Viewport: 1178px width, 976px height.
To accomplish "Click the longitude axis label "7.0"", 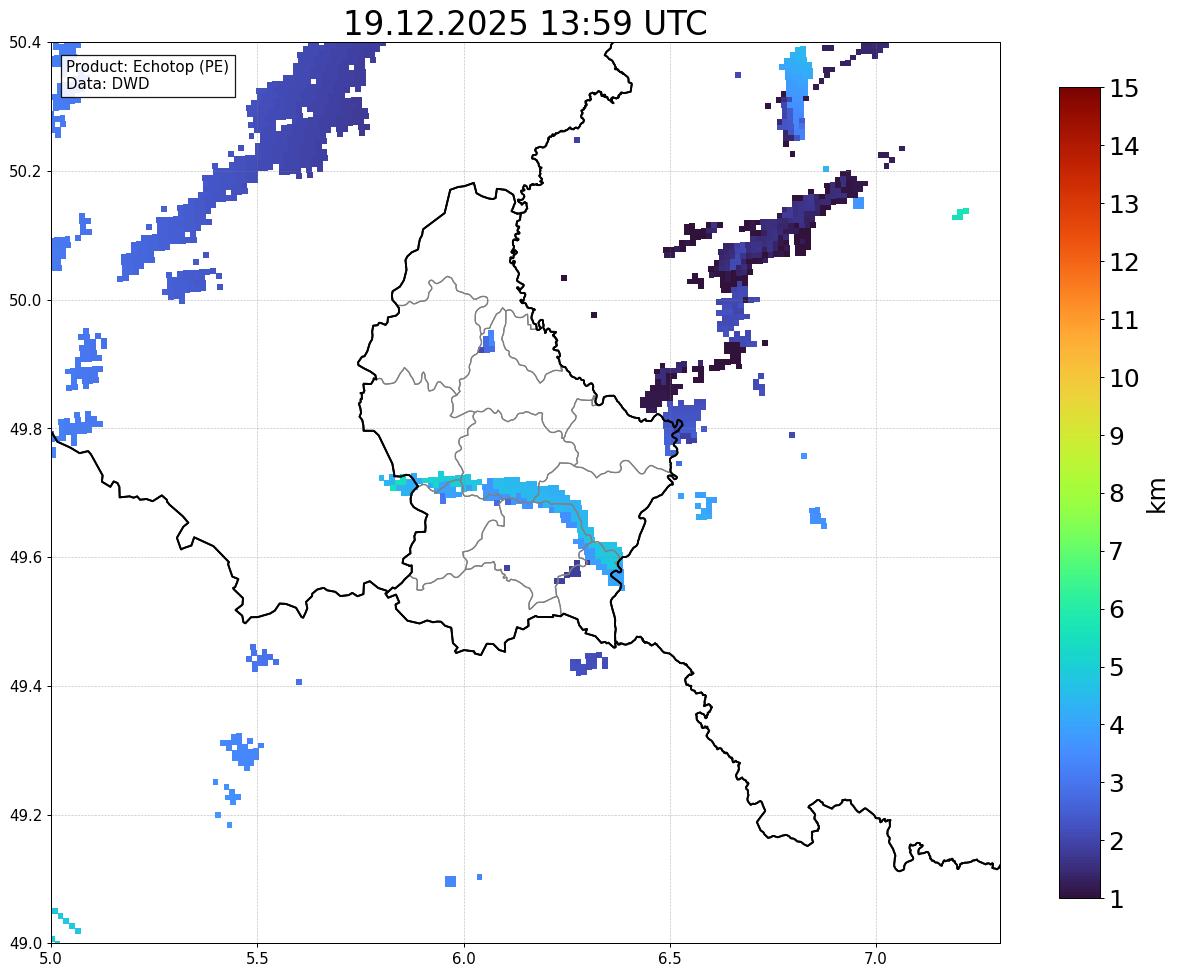I will (876, 959).
